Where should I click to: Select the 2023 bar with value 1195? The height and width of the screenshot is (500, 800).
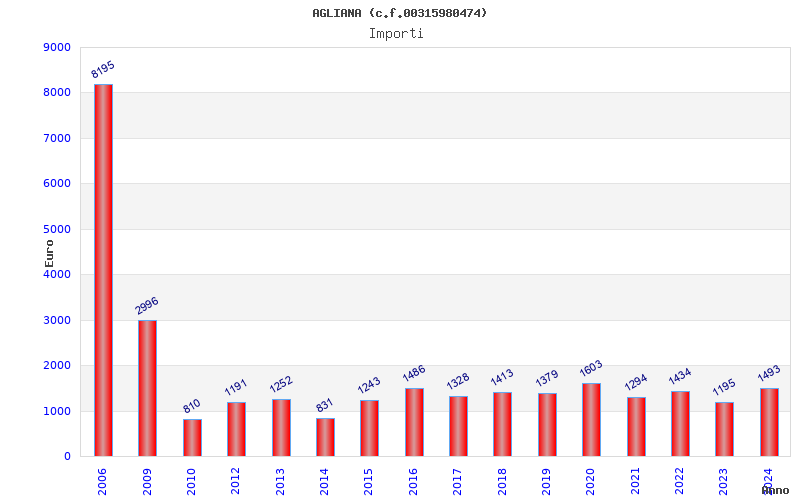click(724, 429)
